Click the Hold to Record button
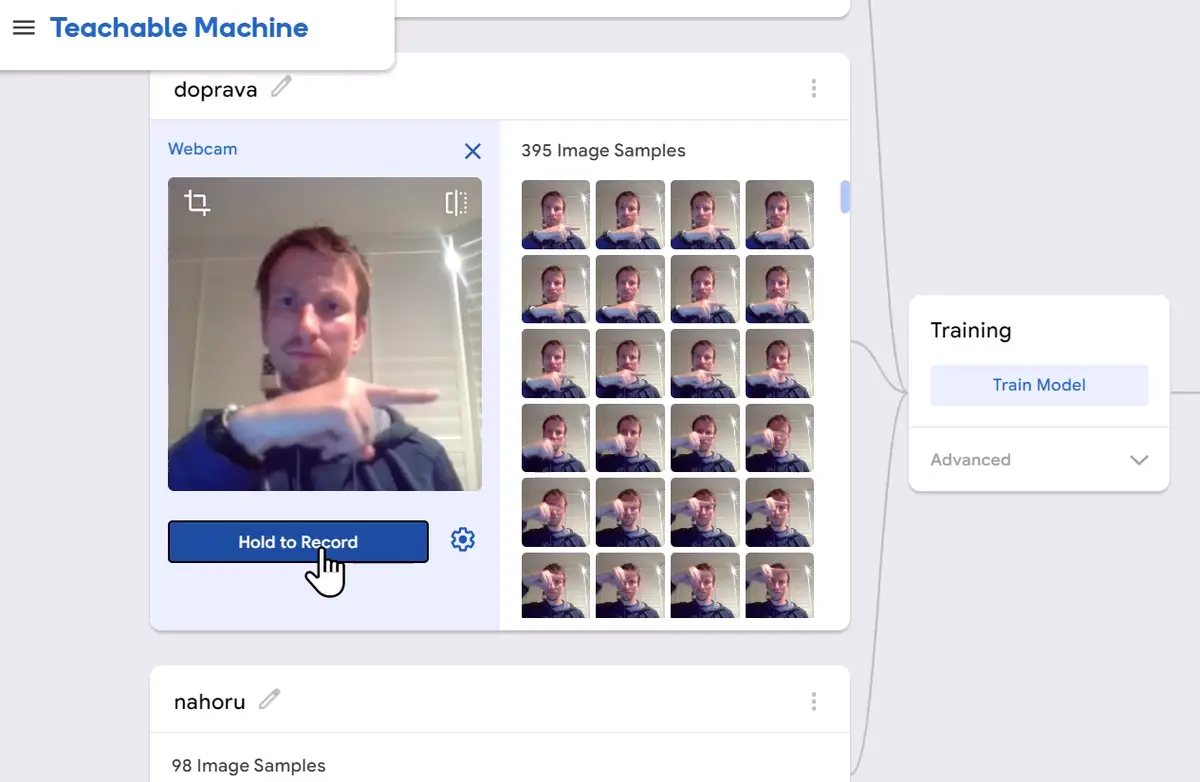 [x=298, y=542]
